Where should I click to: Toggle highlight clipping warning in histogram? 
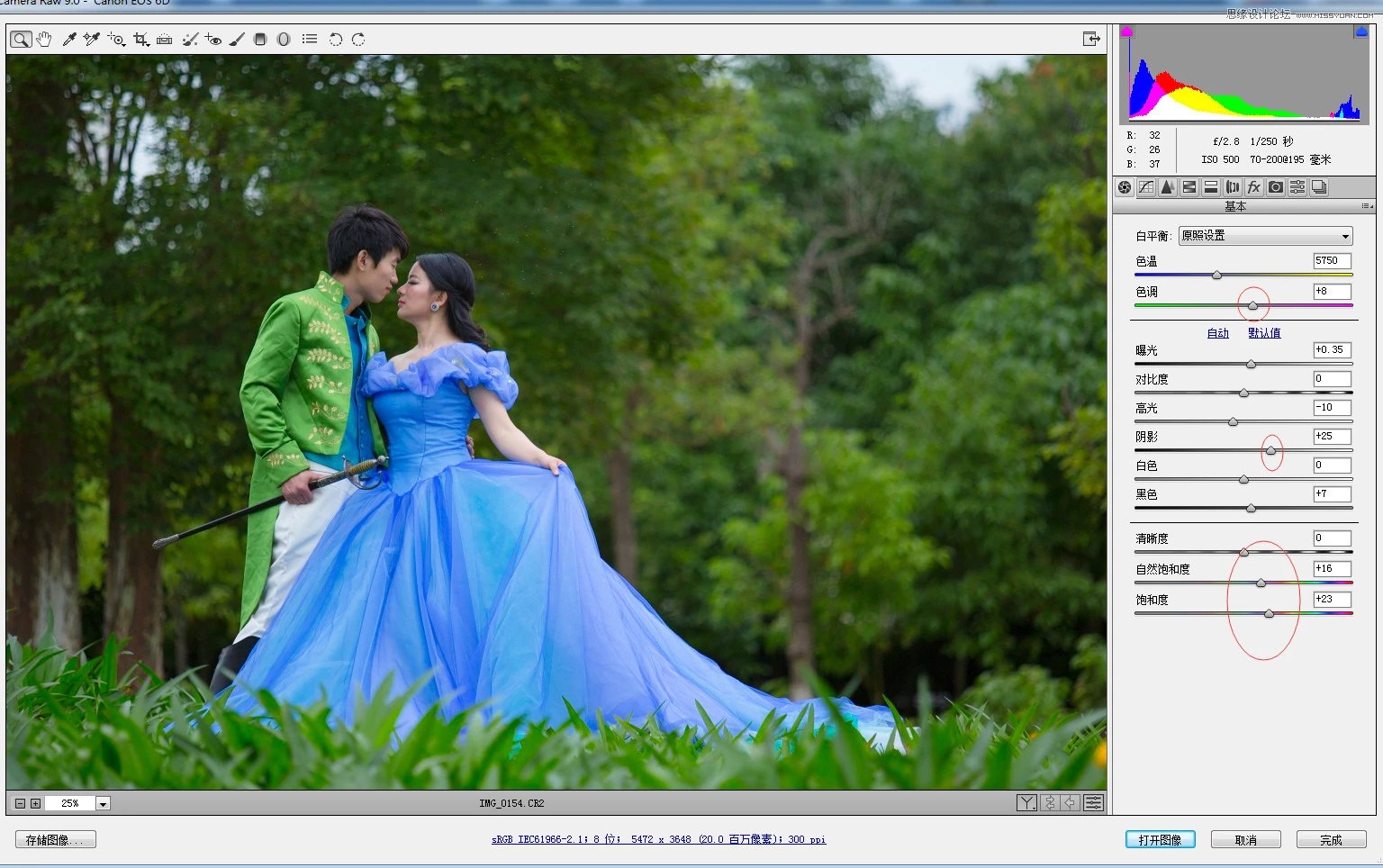[x=1361, y=32]
